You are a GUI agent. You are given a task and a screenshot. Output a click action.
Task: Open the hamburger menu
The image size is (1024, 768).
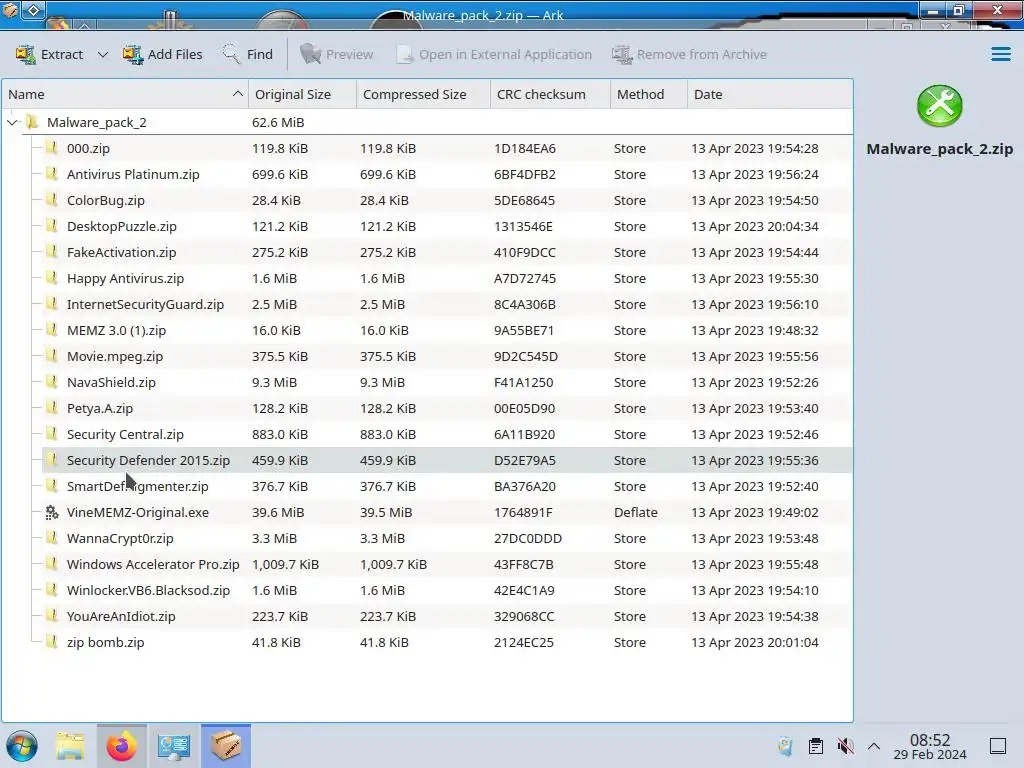[1000, 54]
